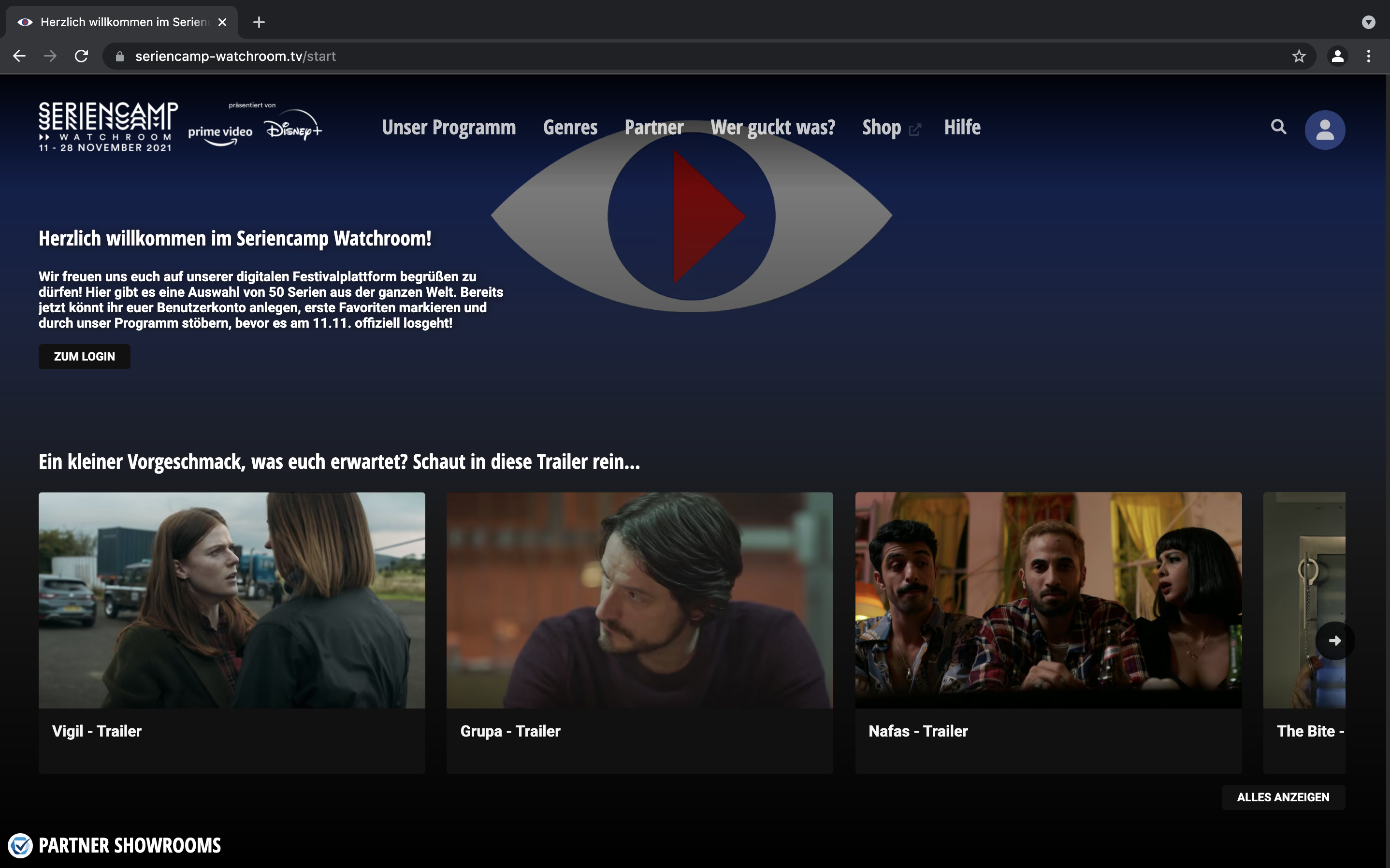Click the Grupa - Trailer title
Viewport: 1390px width, 868px height.
point(510,731)
